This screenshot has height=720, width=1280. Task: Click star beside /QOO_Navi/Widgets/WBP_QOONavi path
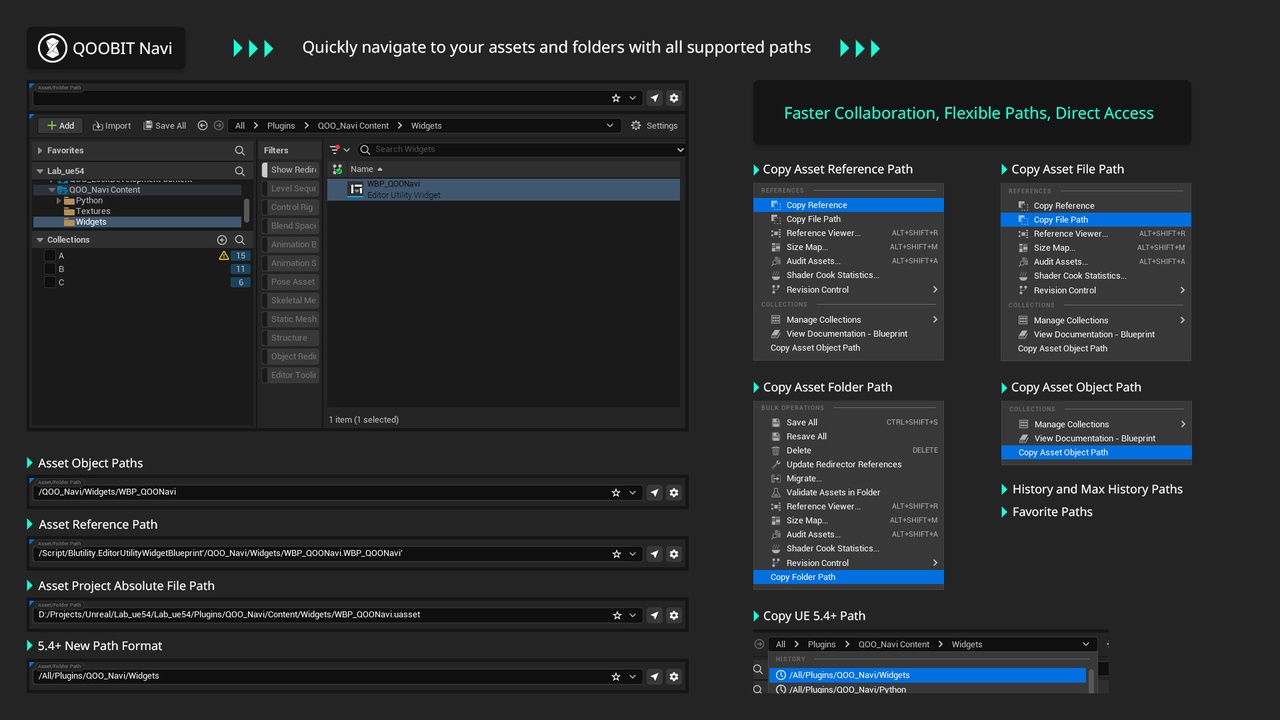click(x=616, y=492)
